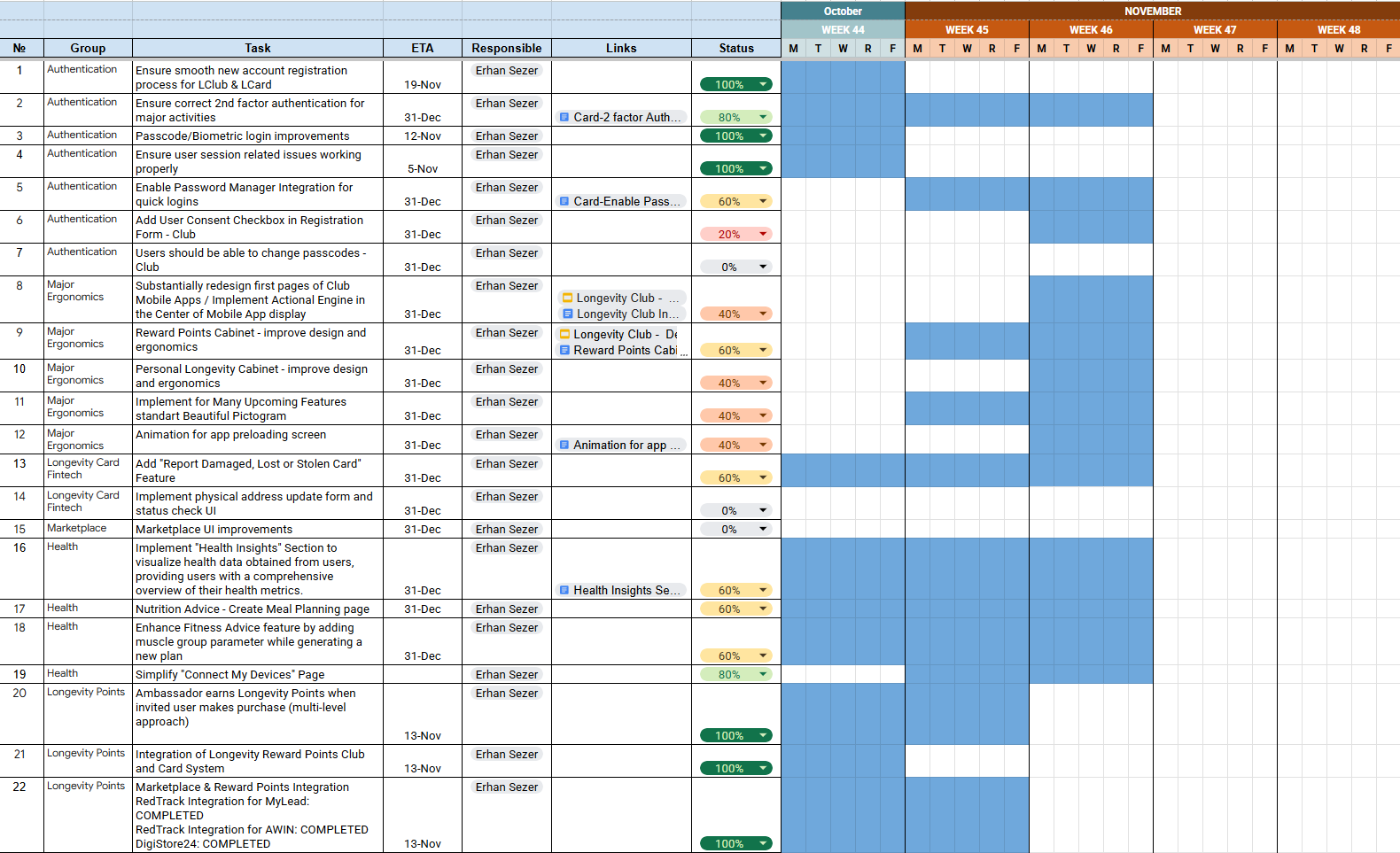Expand the 80% status dropdown for task 19
The image size is (1400, 853).
coord(763,674)
